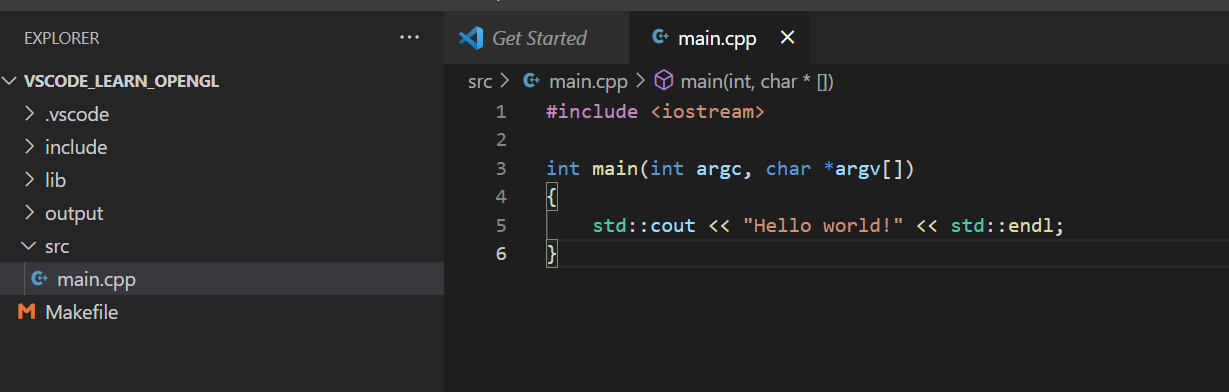Open the Explorer more actions ellipsis

click(409, 38)
